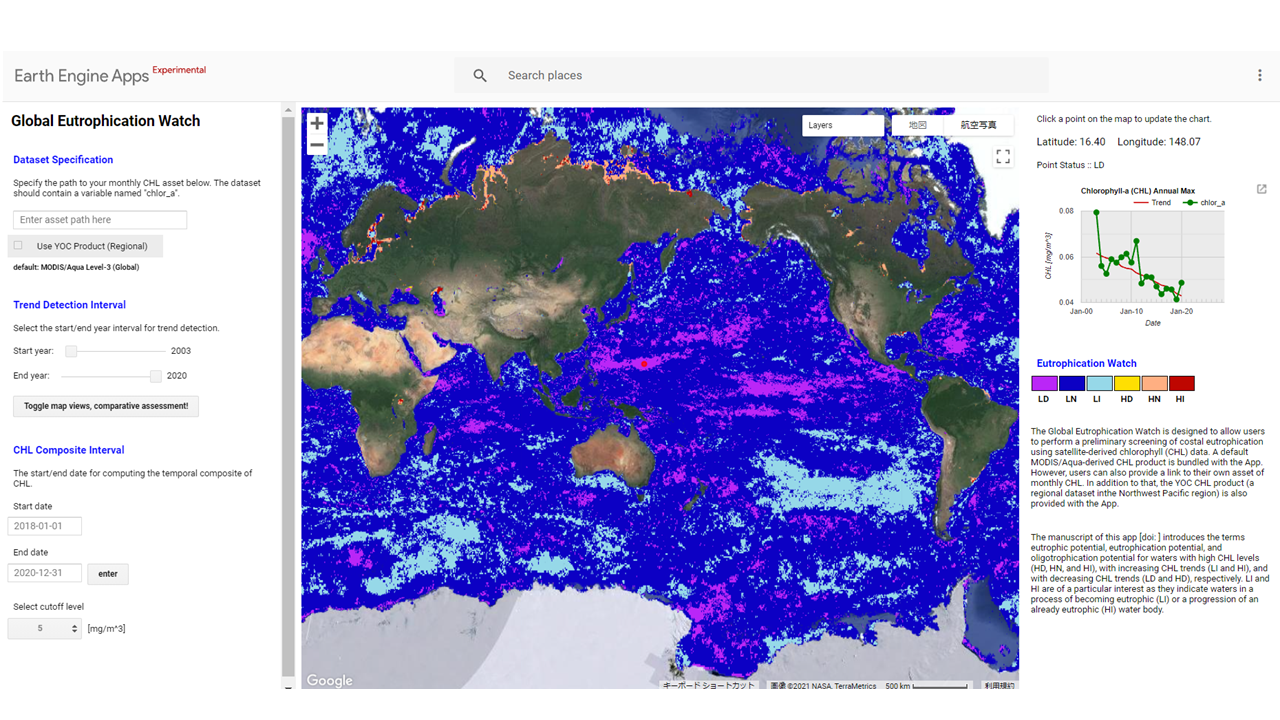Switch to 航空写真 satellite map type
The width and height of the screenshot is (1280, 720).
pyautogui.click(x=978, y=125)
